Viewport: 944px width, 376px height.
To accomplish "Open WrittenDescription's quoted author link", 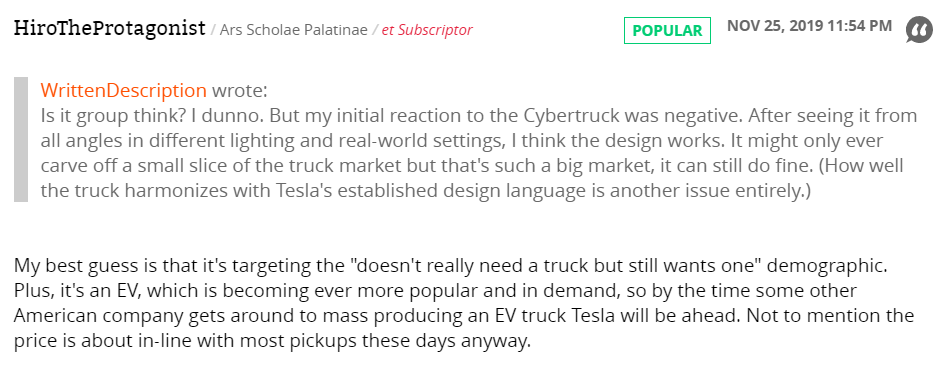I will [123, 90].
